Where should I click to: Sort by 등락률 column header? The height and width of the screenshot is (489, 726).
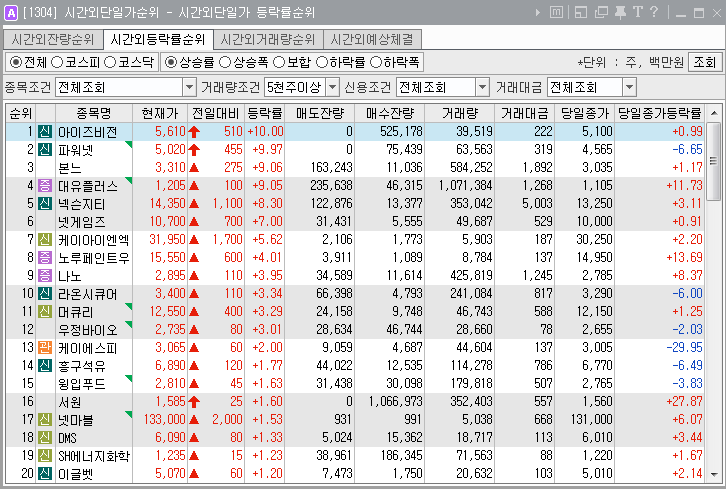264,113
